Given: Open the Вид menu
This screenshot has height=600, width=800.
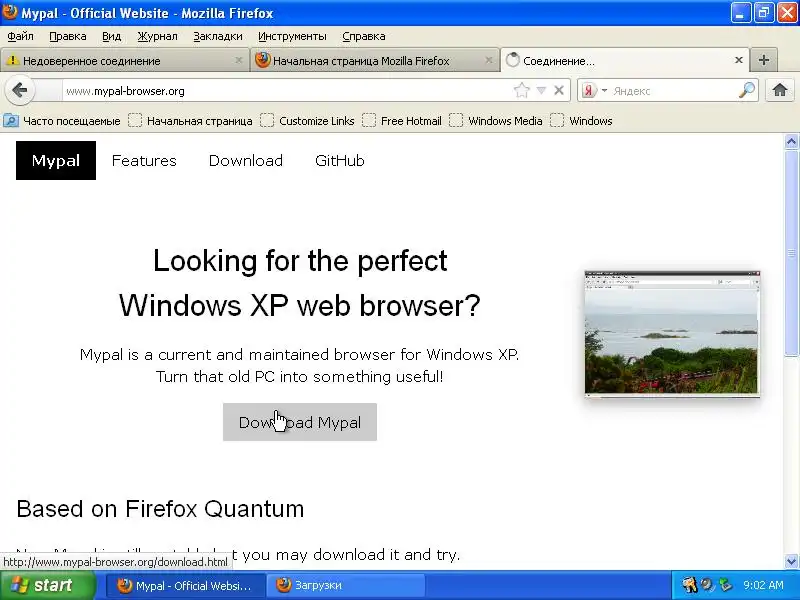Looking at the screenshot, I should point(111,36).
